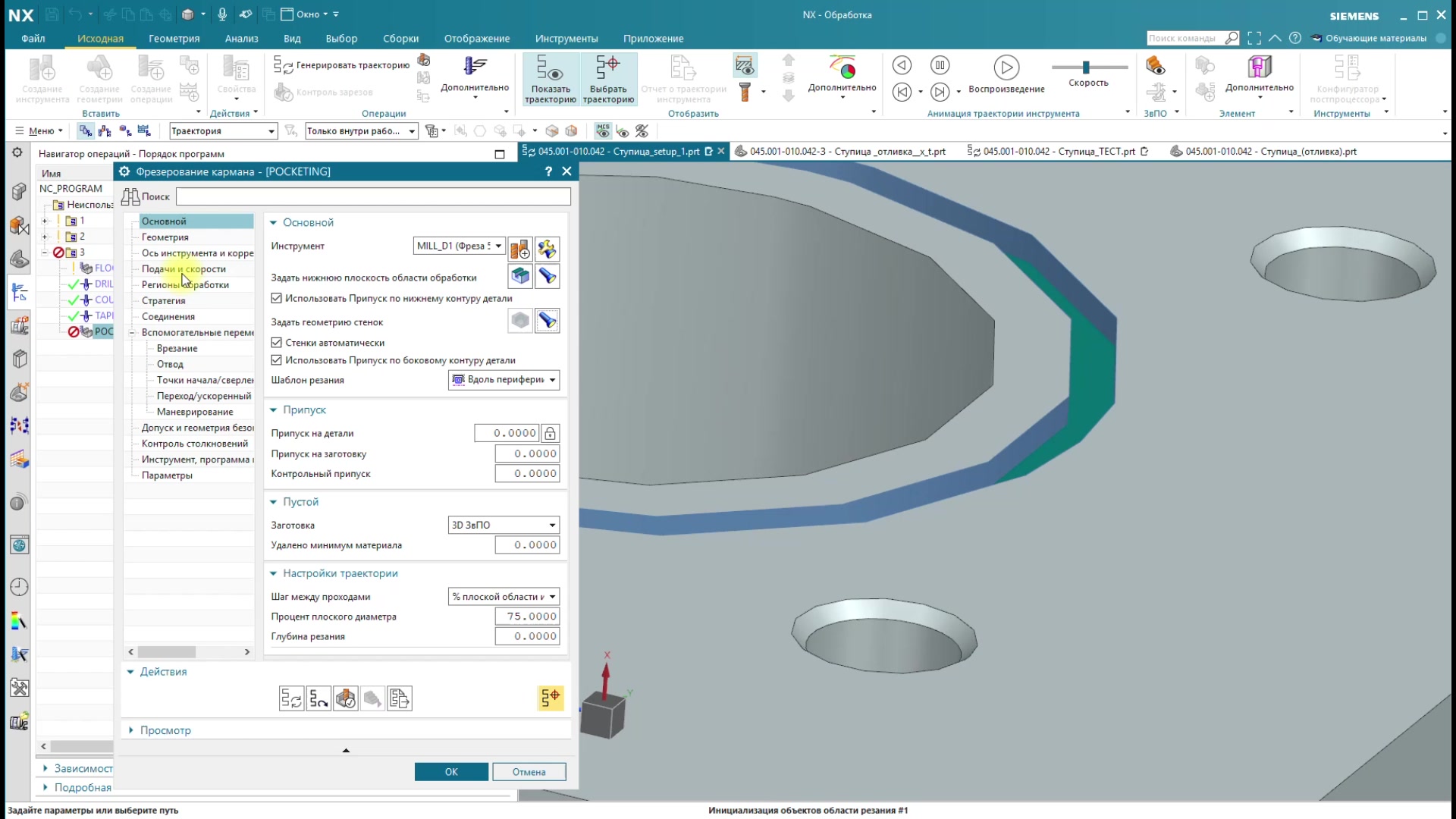This screenshot has width=1456, height=819.
Task: Open the dialog help question mark
Action: pyautogui.click(x=548, y=171)
